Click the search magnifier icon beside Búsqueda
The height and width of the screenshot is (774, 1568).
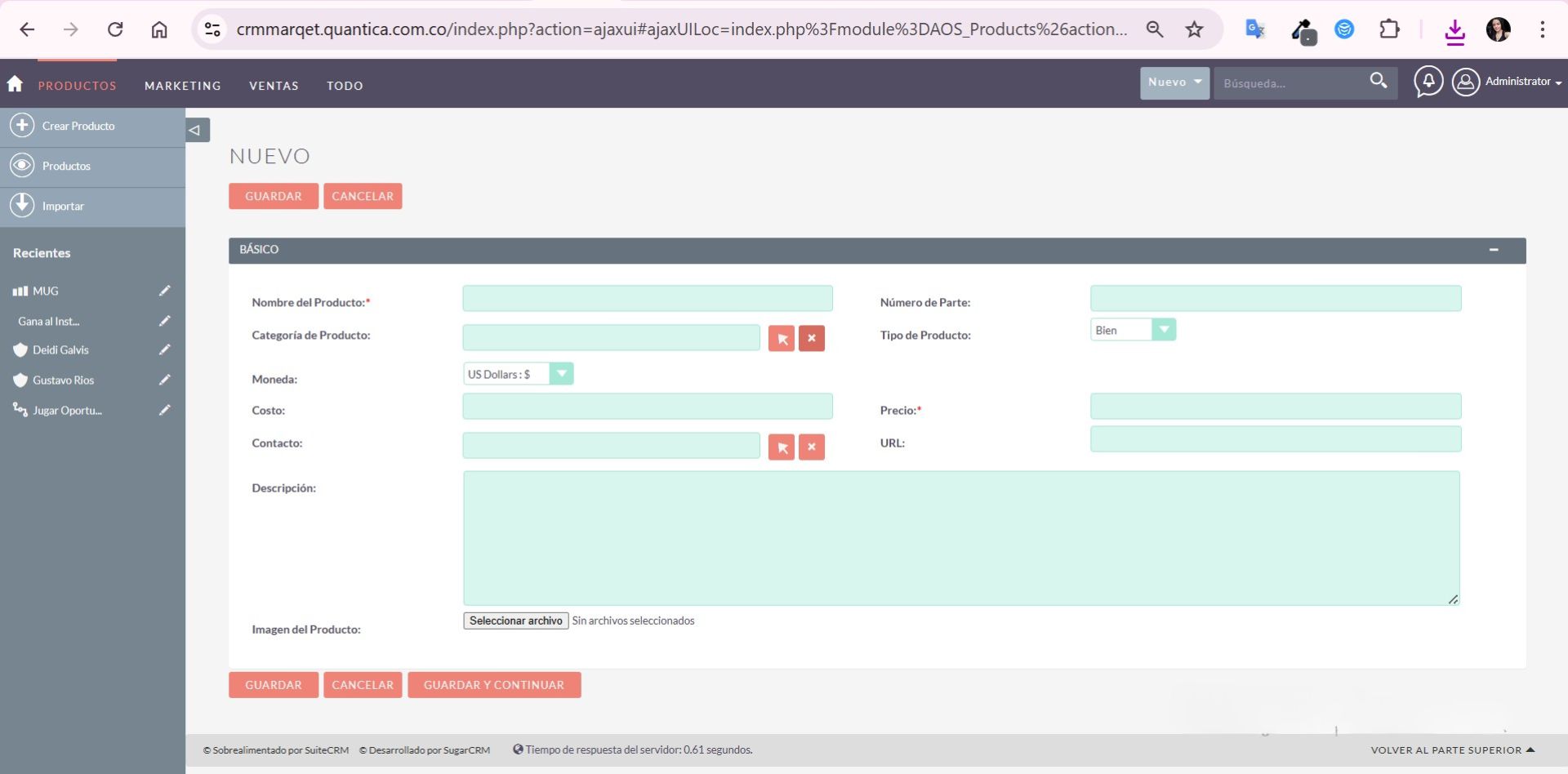[1379, 81]
